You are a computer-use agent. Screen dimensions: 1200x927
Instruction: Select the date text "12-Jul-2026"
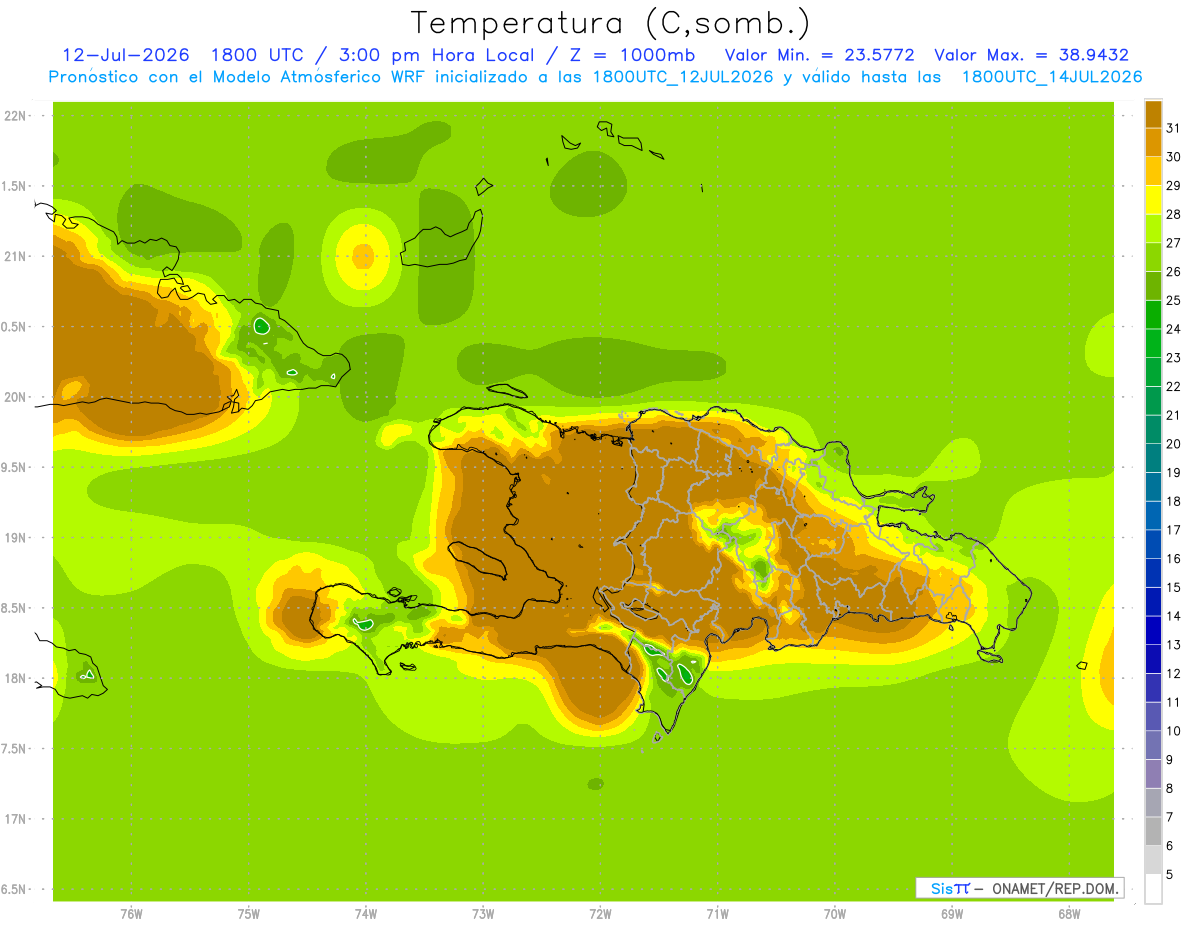(x=126, y=55)
